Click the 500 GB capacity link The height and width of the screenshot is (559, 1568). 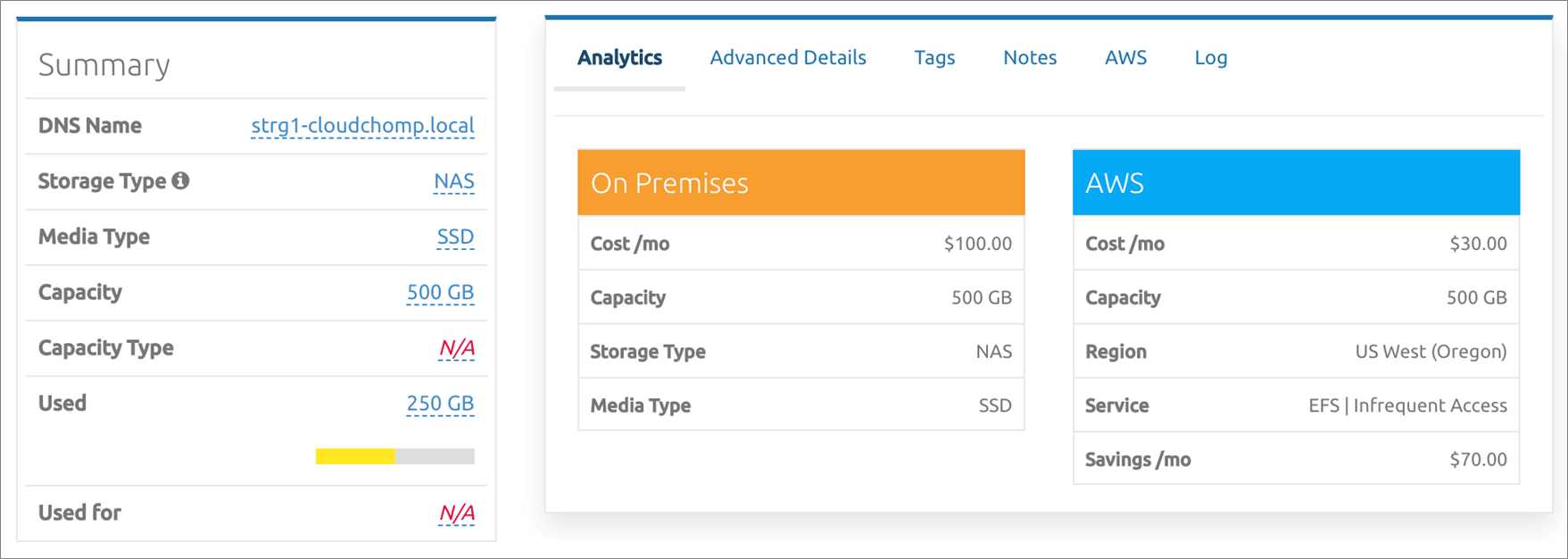coord(440,293)
